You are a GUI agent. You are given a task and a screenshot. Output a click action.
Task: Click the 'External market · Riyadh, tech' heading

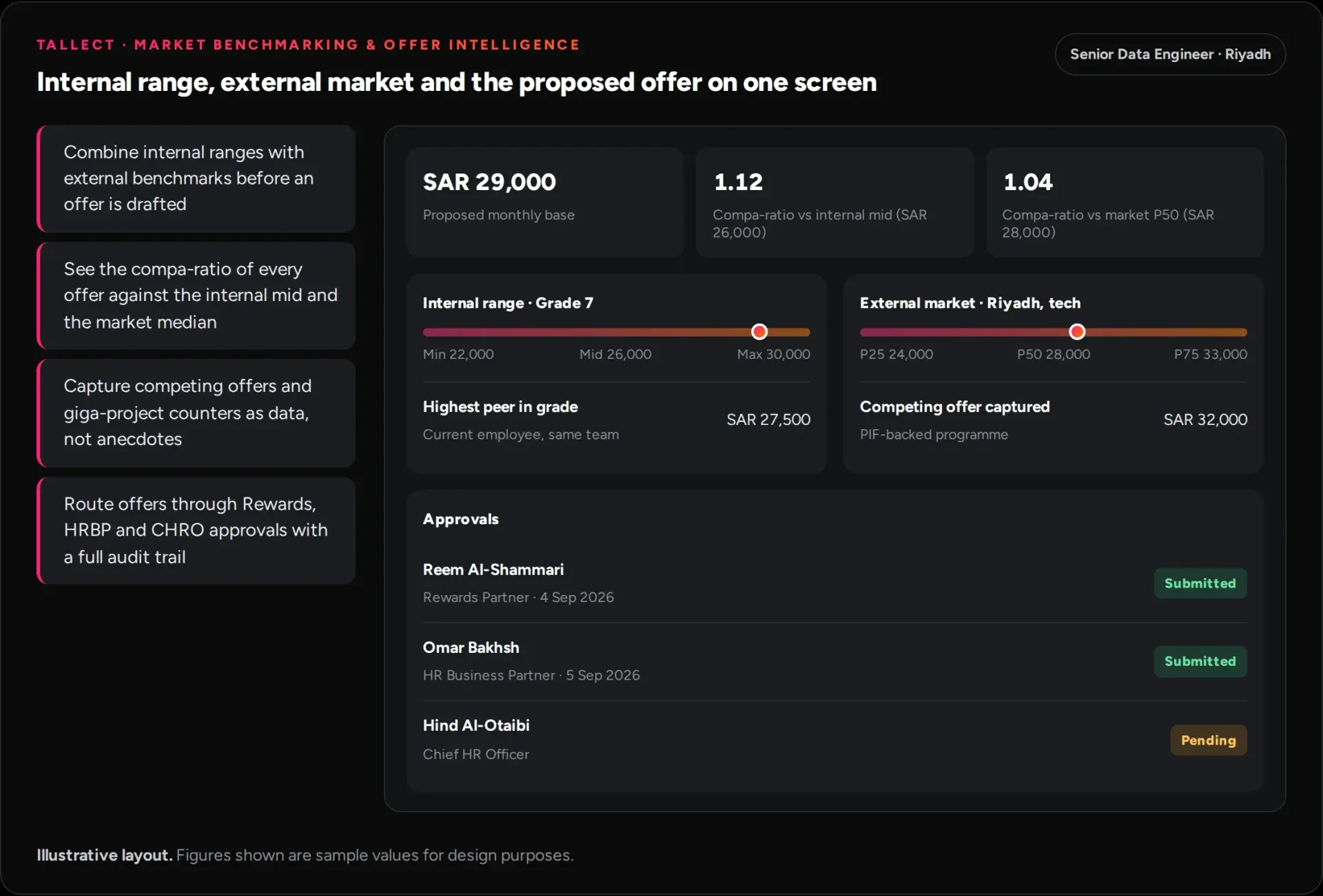[x=970, y=303]
